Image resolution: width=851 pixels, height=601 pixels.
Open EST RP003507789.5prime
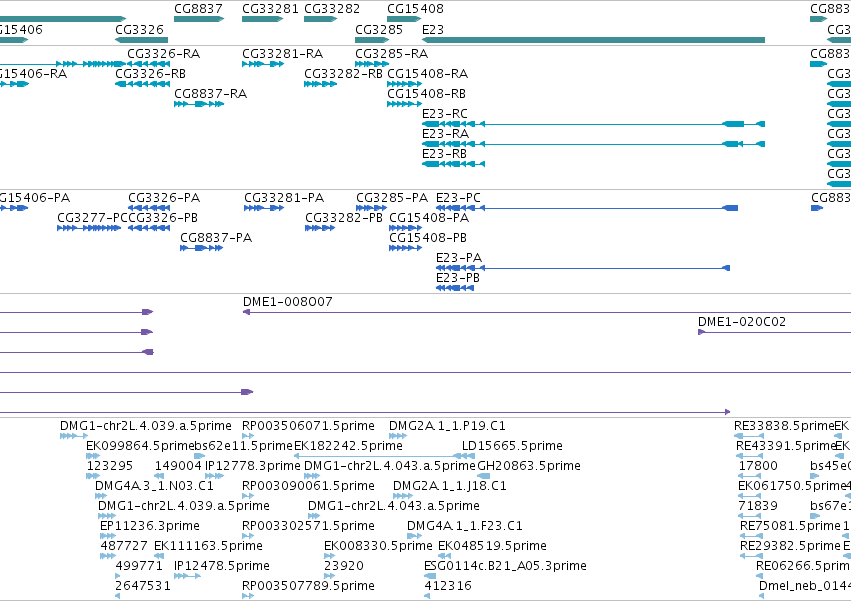pyautogui.click(x=247, y=596)
